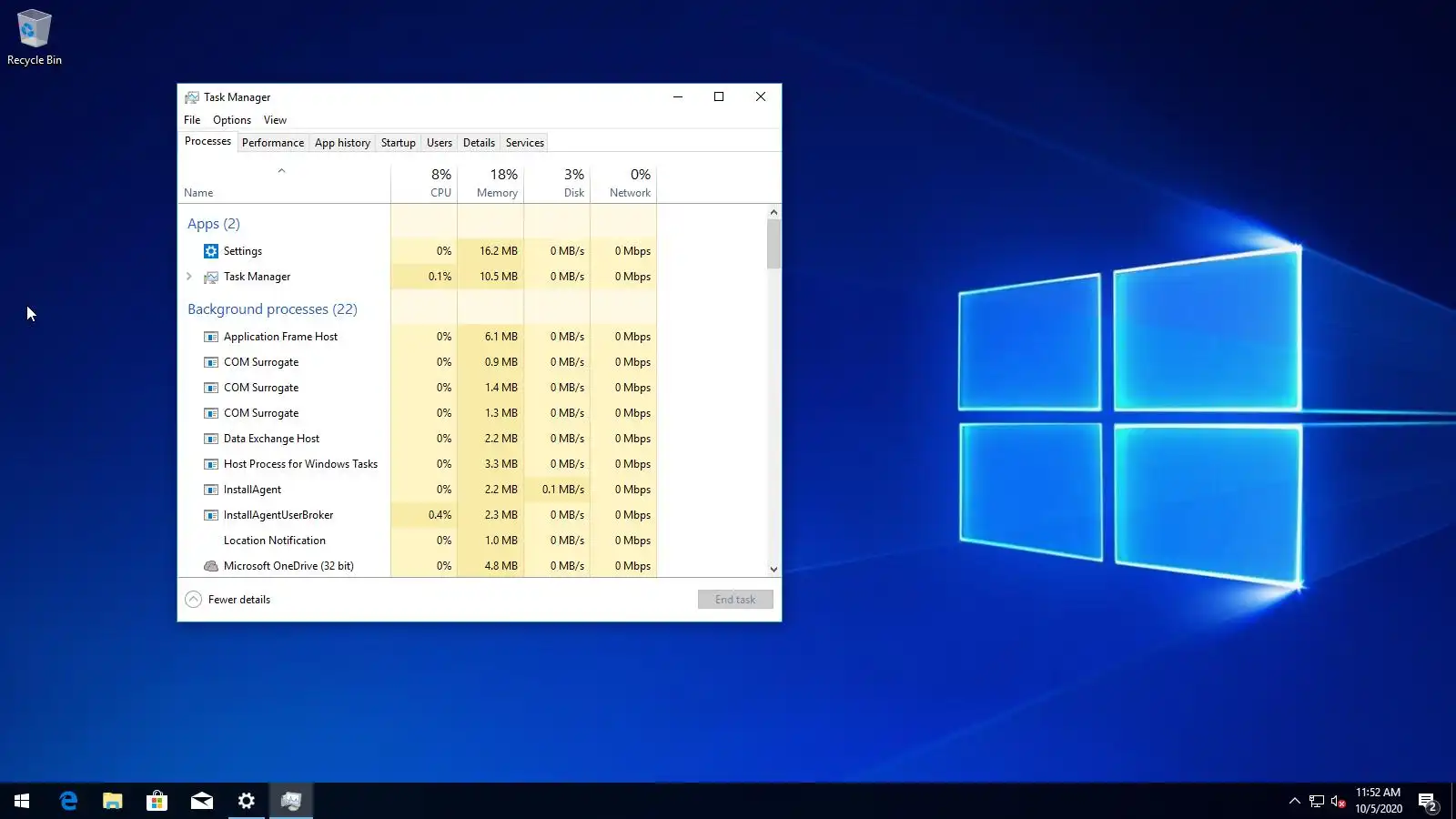Open the taskbar clock showing 11:52 AM

(1378, 801)
